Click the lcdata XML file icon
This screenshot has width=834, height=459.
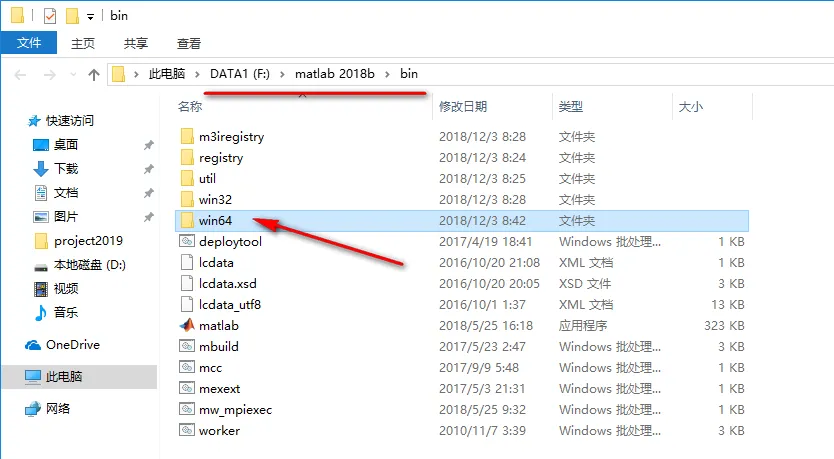187,262
